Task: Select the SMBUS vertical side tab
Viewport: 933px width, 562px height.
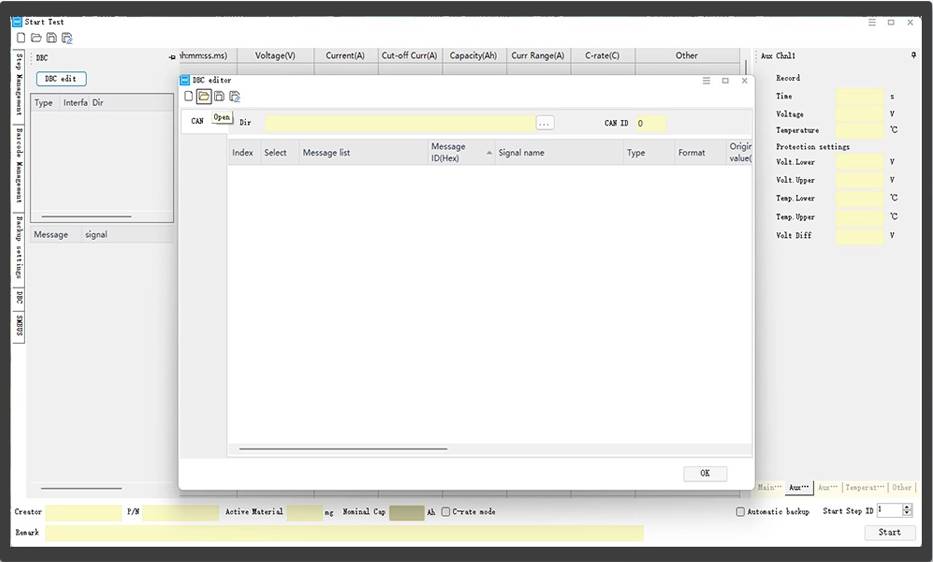Action: (19, 325)
